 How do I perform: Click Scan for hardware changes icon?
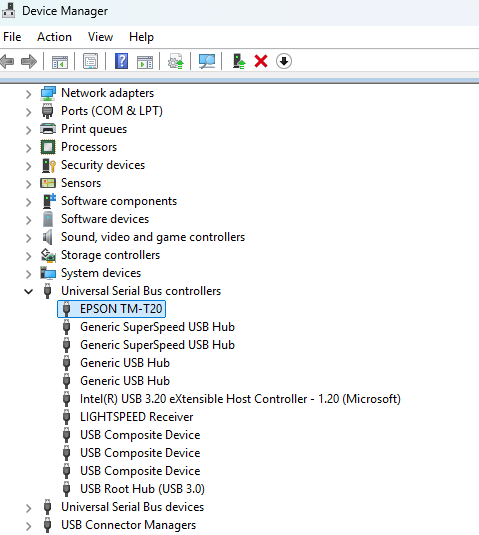(x=207, y=62)
